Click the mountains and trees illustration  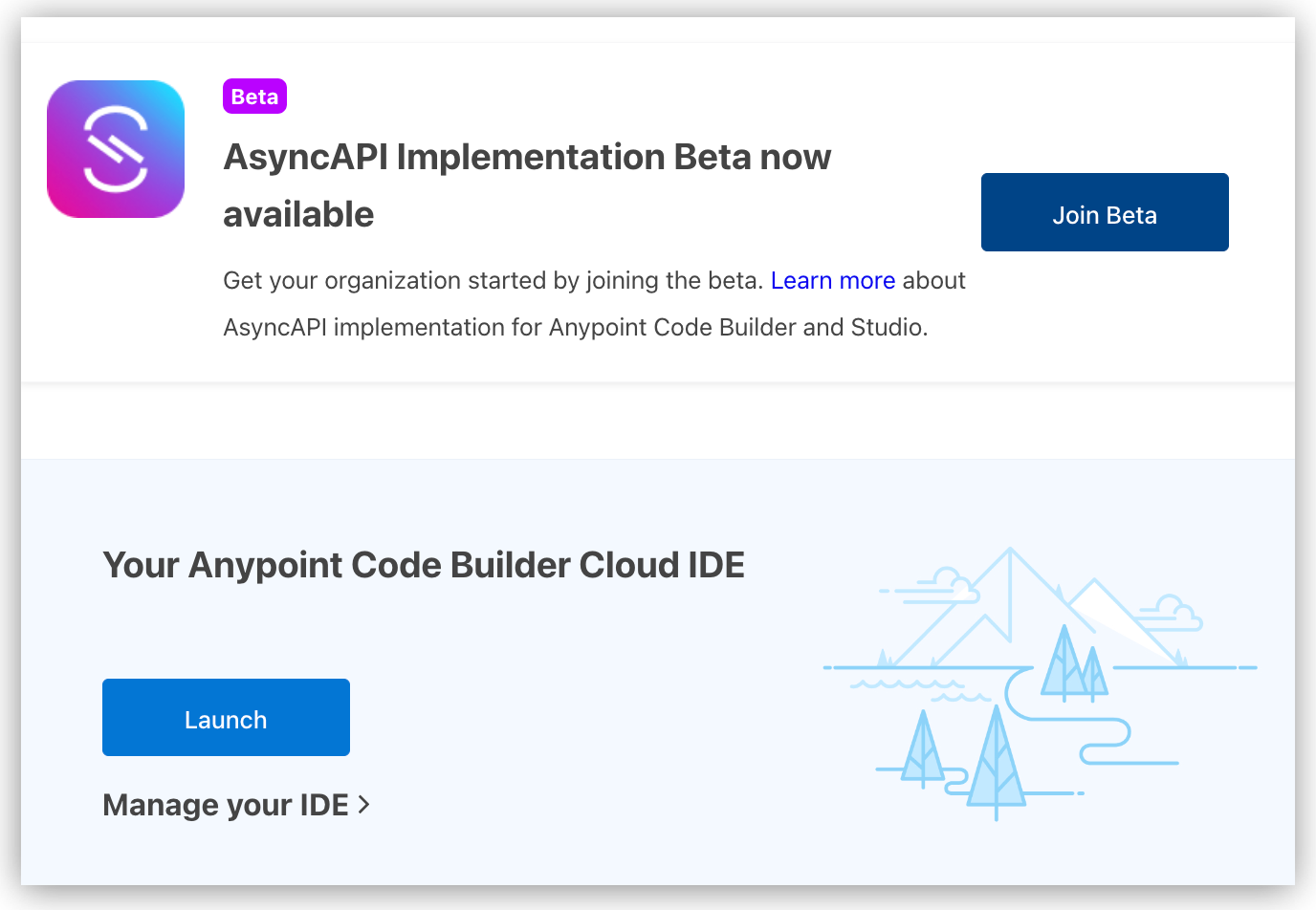[1040, 683]
